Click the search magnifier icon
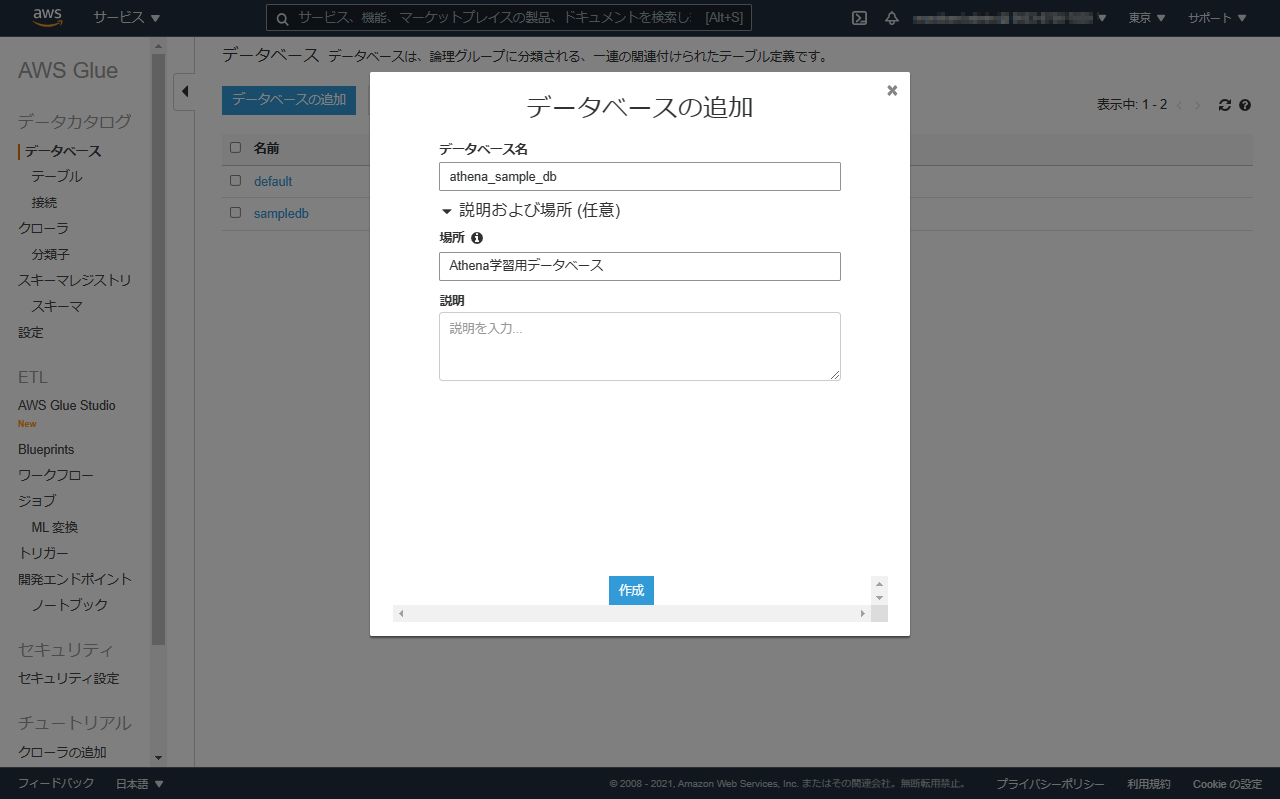 282,18
